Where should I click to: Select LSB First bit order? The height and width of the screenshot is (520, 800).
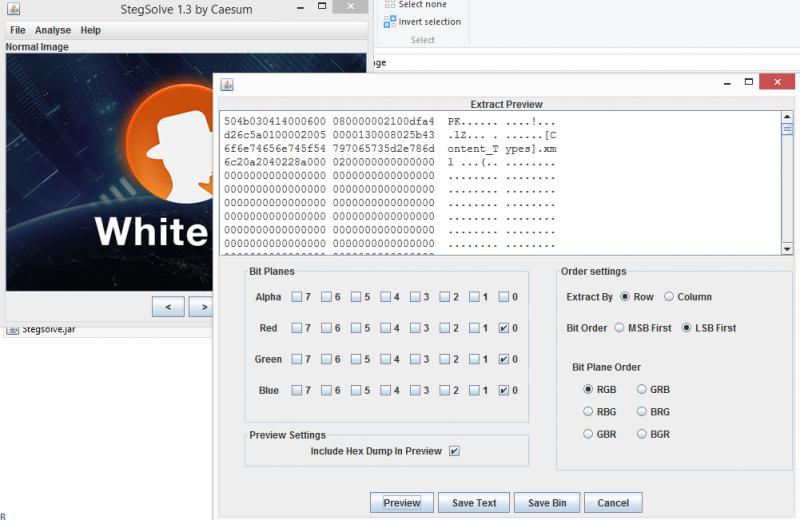click(687, 328)
